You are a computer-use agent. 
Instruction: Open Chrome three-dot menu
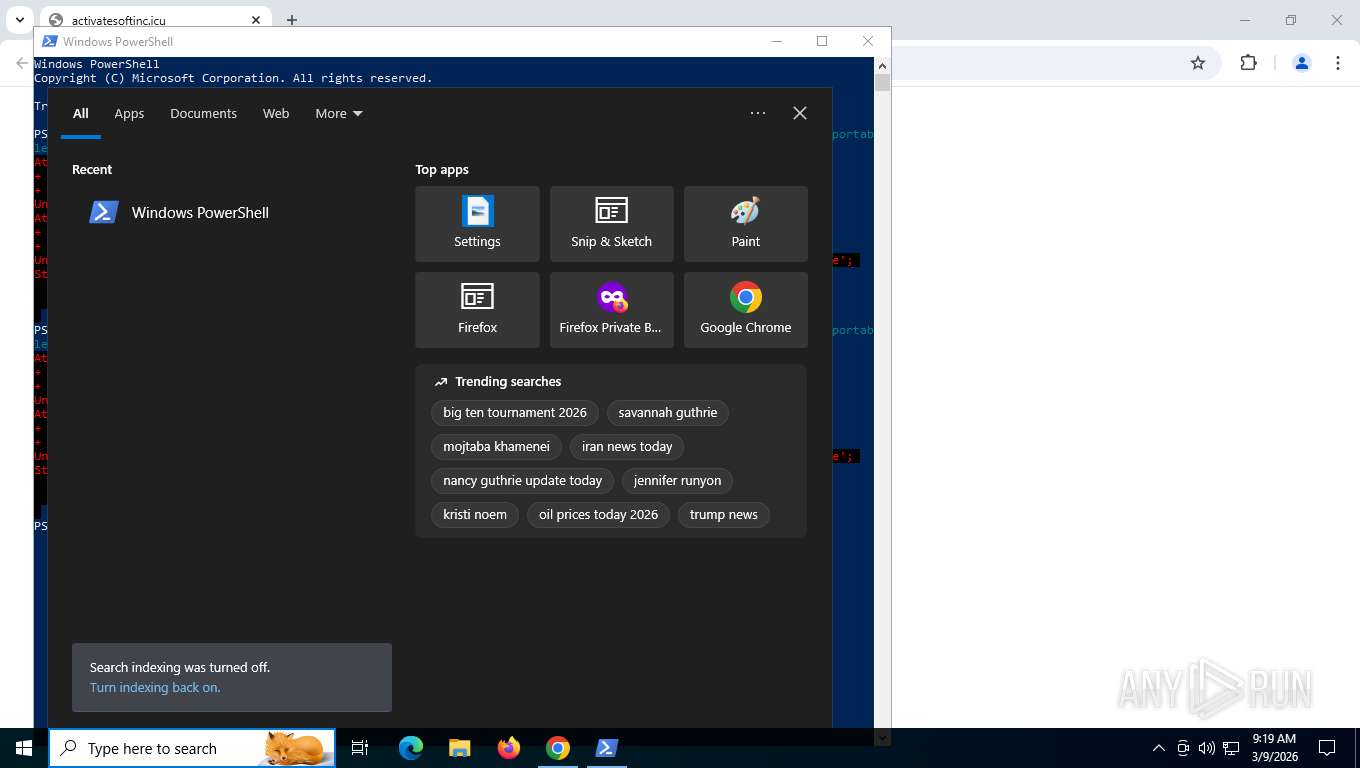point(1338,63)
